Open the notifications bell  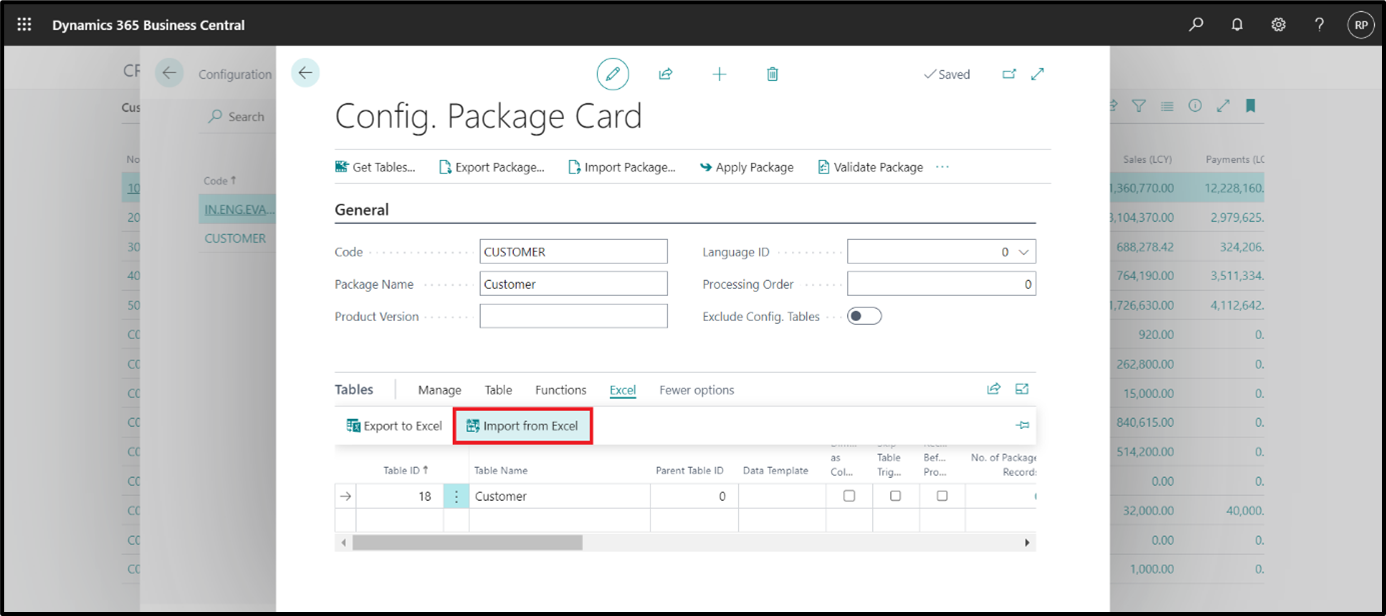click(1237, 25)
